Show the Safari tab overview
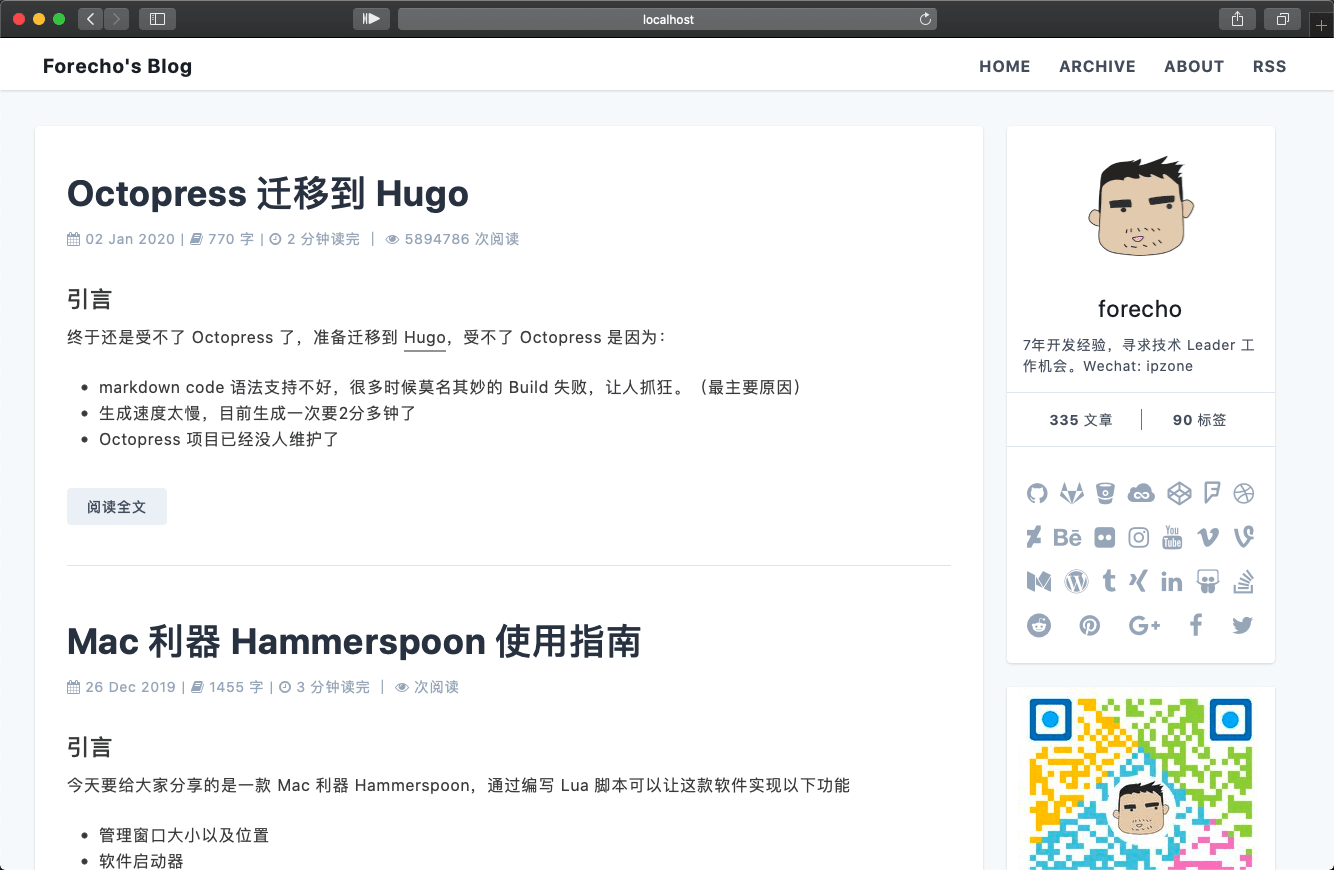This screenshot has width=1334, height=870. coord(1282,18)
